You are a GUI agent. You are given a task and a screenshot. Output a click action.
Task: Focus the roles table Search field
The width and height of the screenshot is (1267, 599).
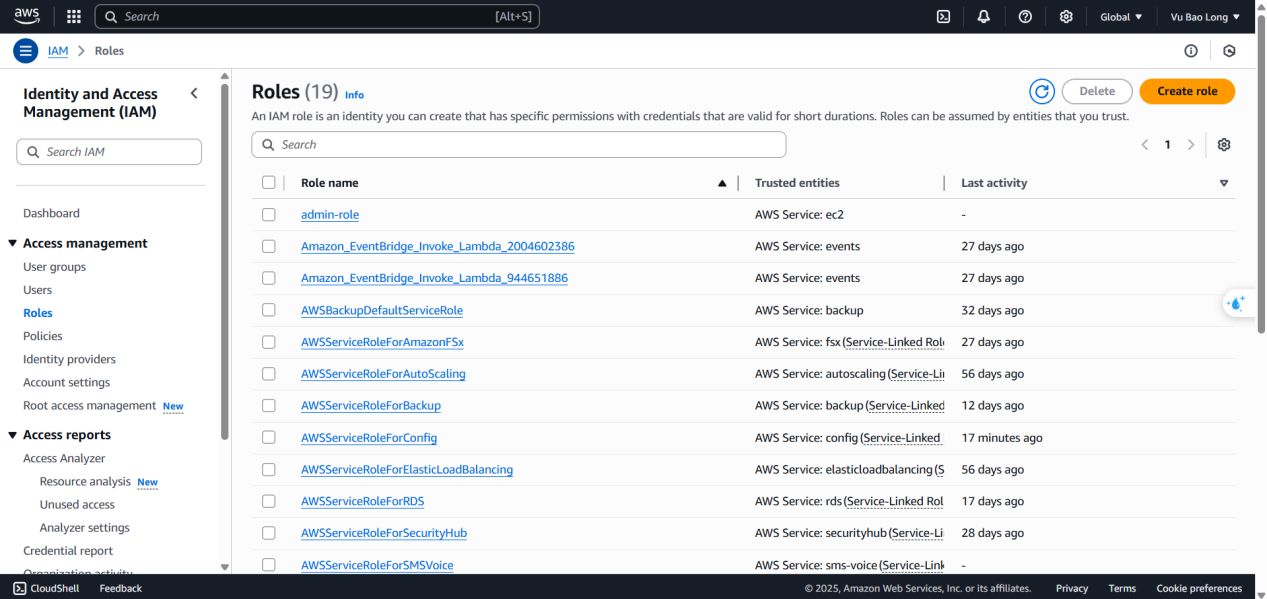pos(519,145)
